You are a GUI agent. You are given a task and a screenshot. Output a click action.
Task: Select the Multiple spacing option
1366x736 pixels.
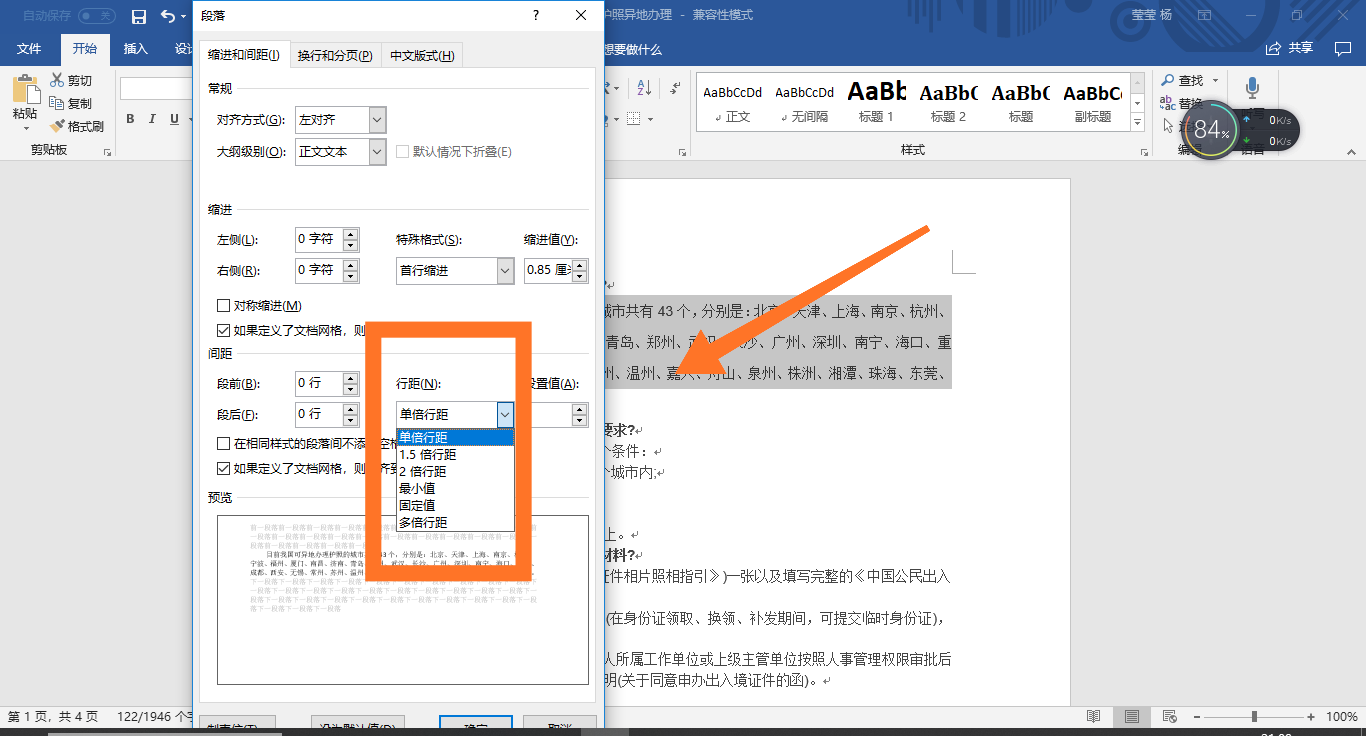455,522
